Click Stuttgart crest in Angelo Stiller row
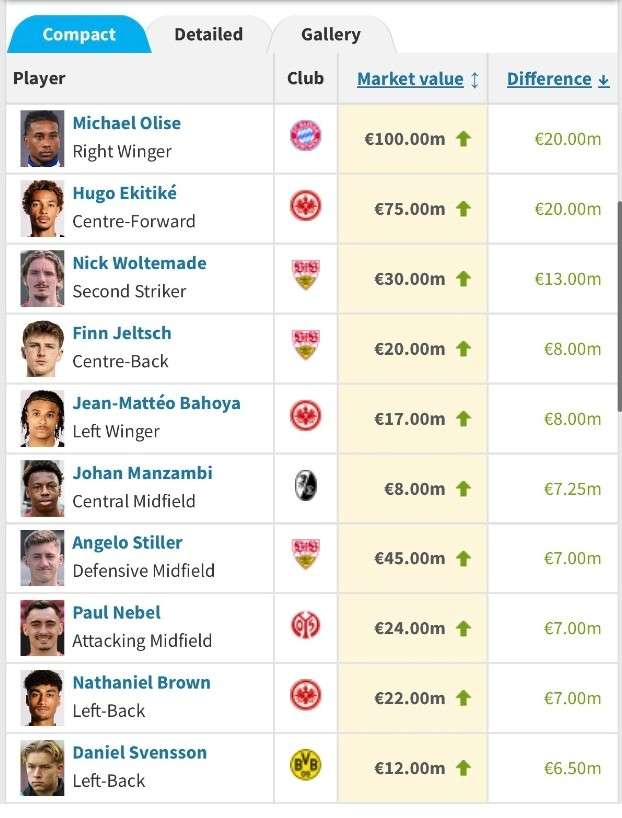The image size is (622, 818). [x=305, y=554]
